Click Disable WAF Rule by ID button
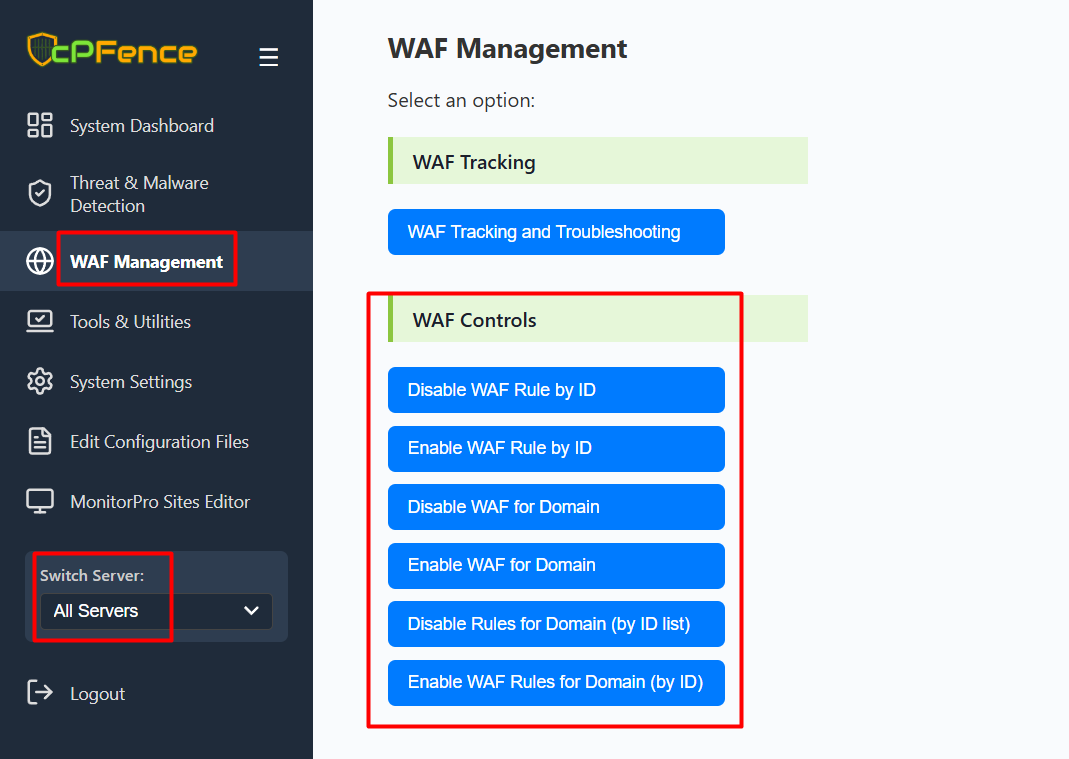 click(x=556, y=390)
